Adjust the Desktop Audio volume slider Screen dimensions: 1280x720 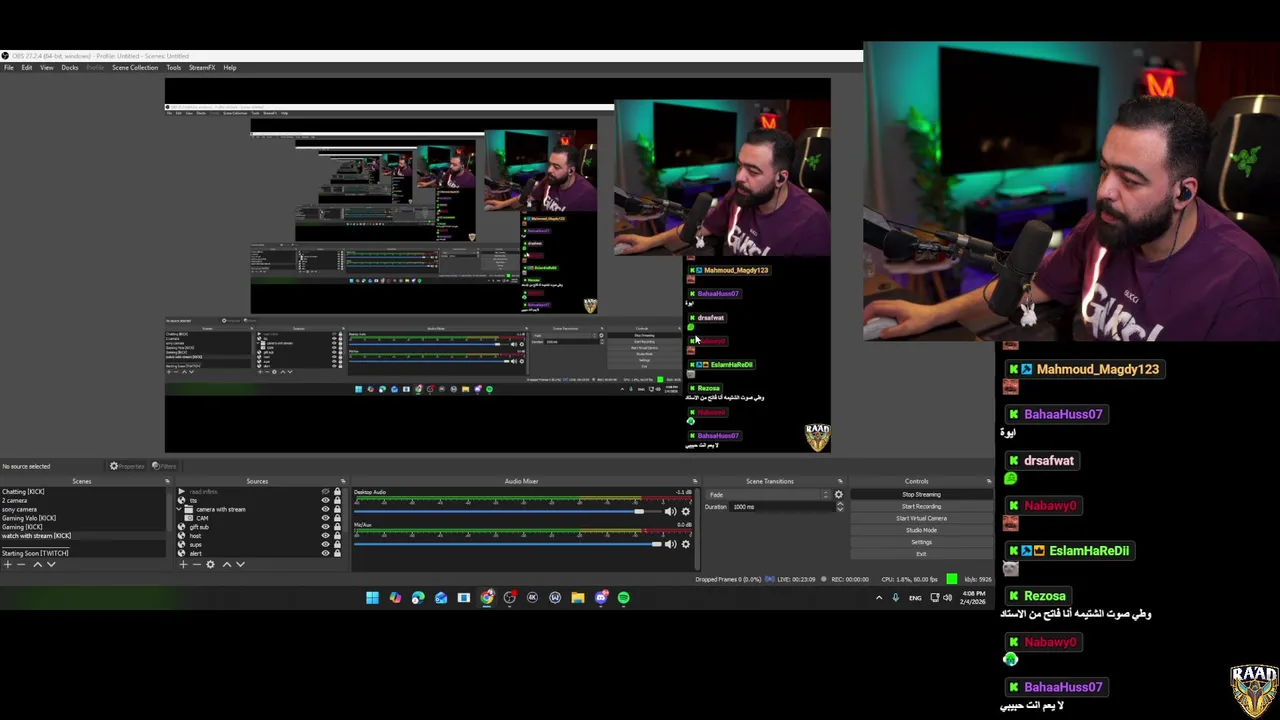point(508,511)
